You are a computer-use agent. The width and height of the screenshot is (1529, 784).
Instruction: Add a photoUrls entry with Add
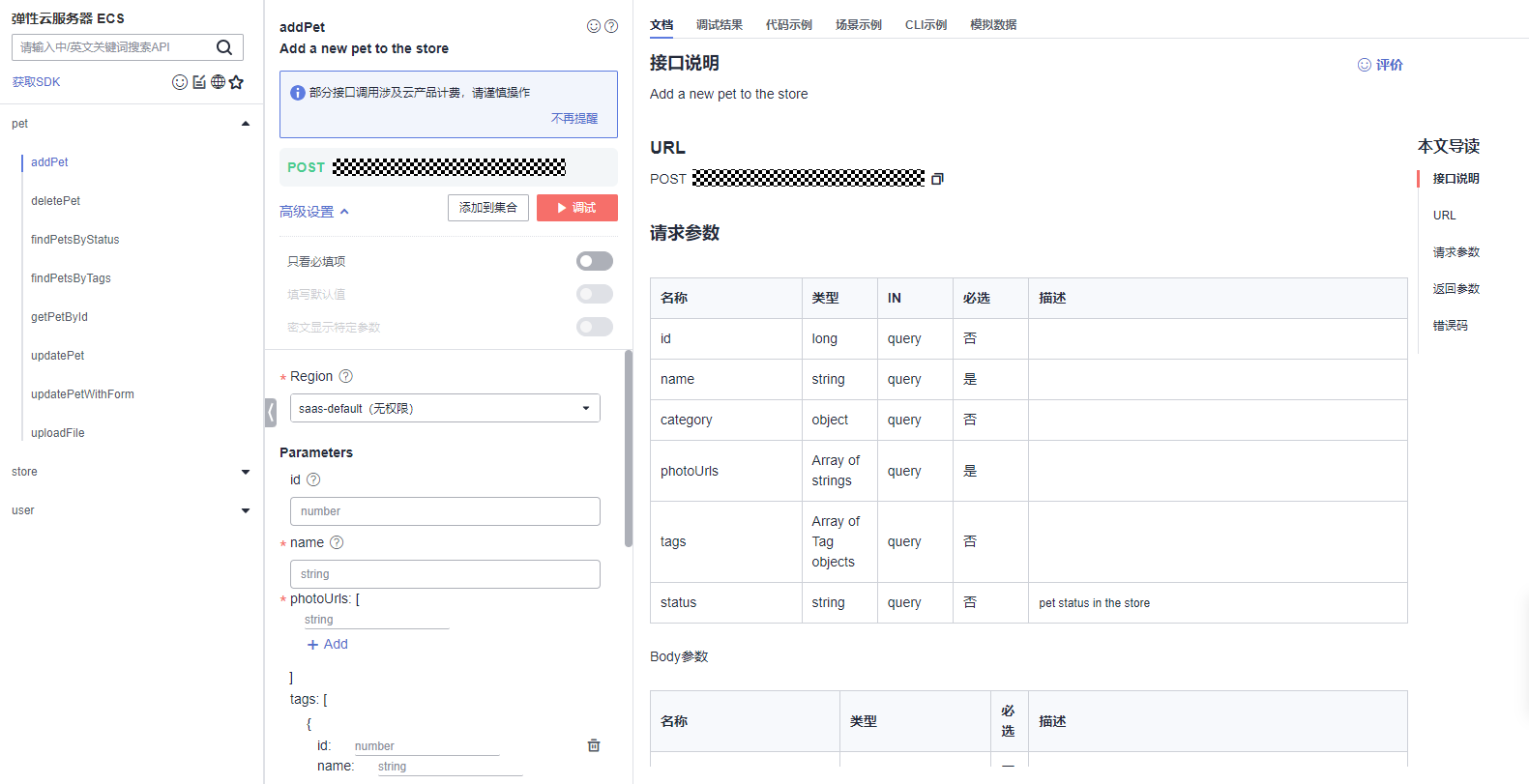[x=327, y=644]
